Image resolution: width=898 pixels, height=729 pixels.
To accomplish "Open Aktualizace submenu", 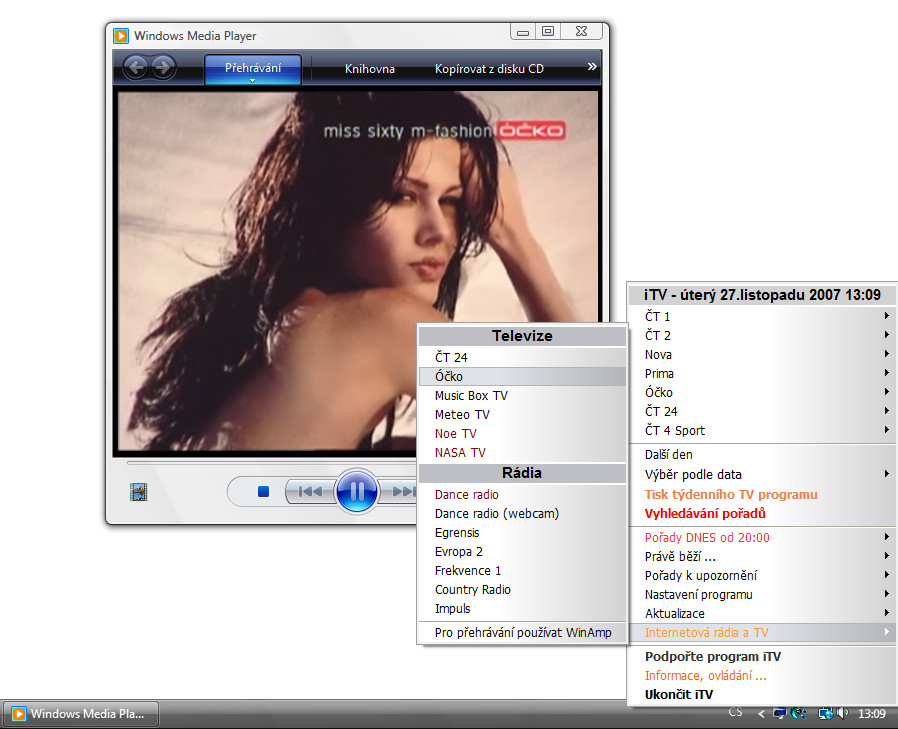I will coord(762,613).
